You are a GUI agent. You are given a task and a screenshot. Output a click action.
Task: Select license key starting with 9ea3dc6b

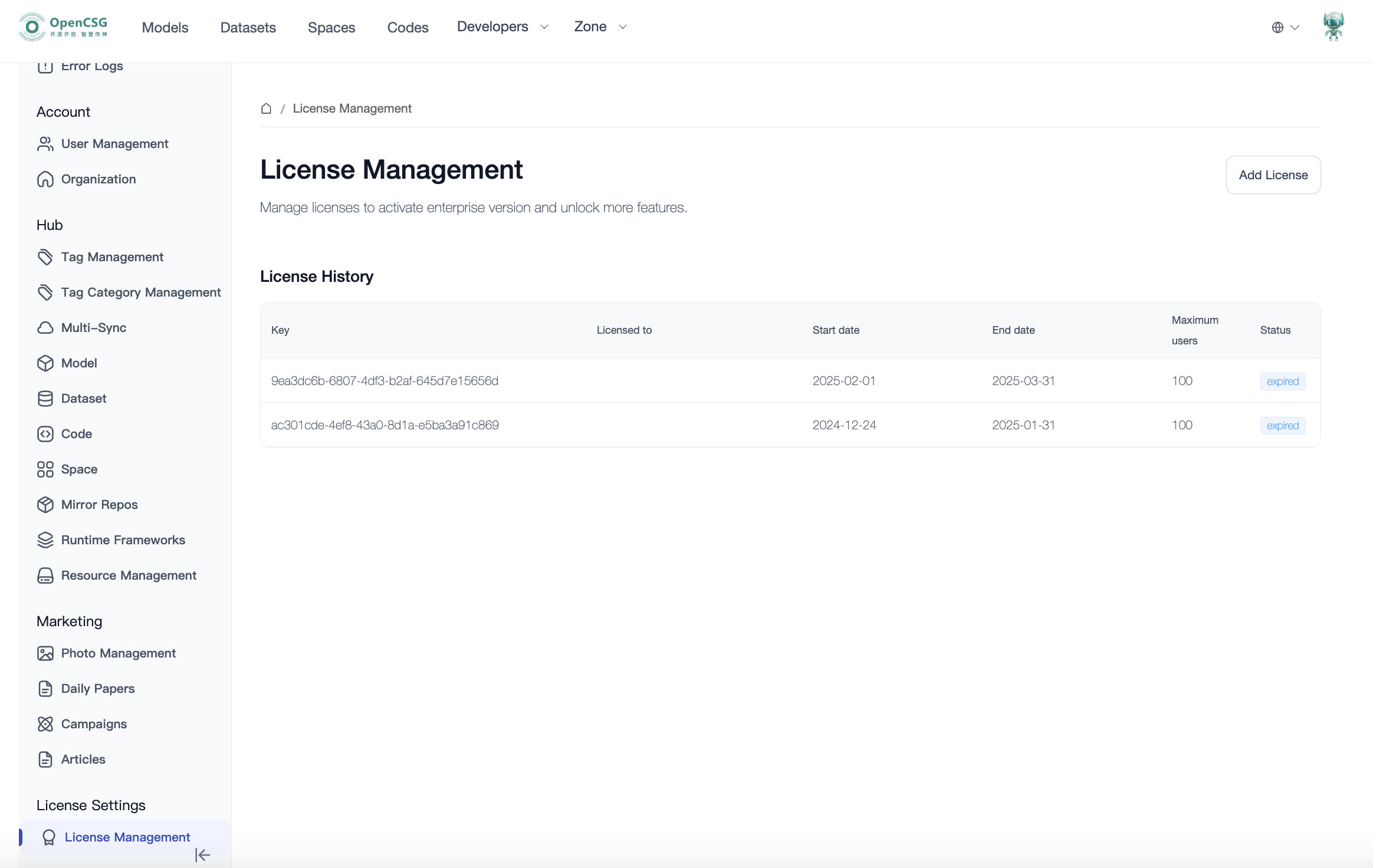385,381
